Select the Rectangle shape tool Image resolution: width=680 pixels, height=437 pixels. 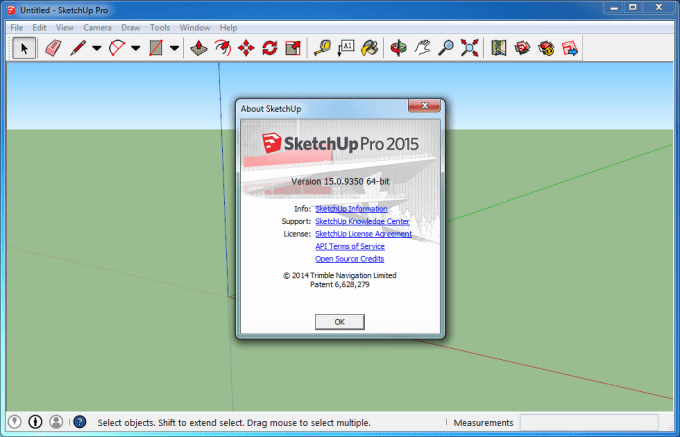coord(156,48)
